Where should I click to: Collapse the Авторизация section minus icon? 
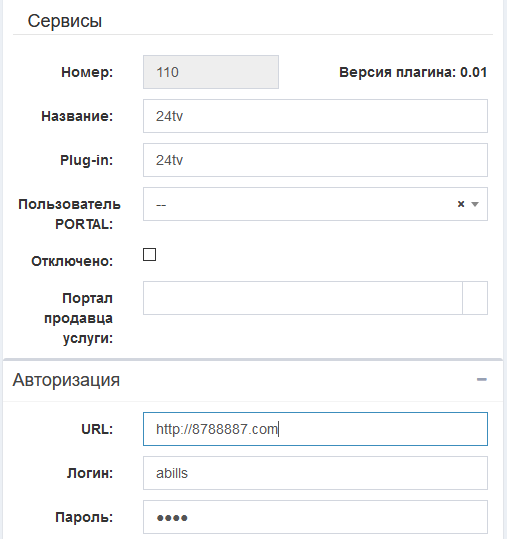point(482,380)
